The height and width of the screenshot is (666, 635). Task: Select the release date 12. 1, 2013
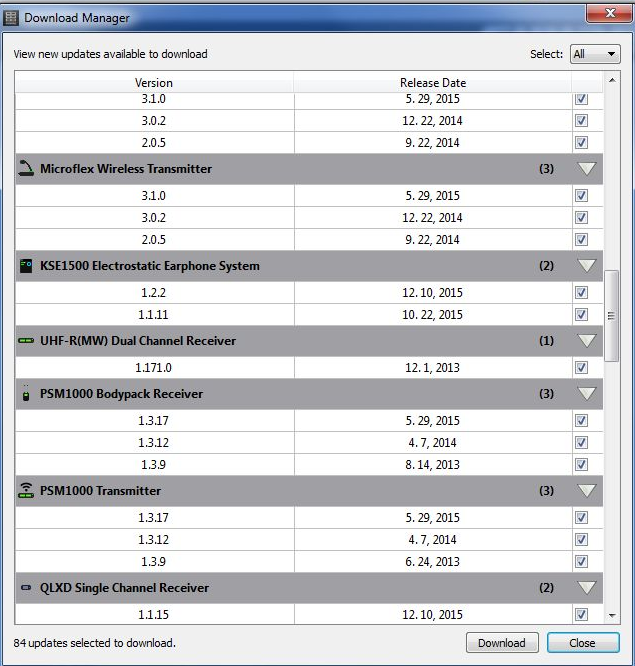pyautogui.click(x=432, y=368)
